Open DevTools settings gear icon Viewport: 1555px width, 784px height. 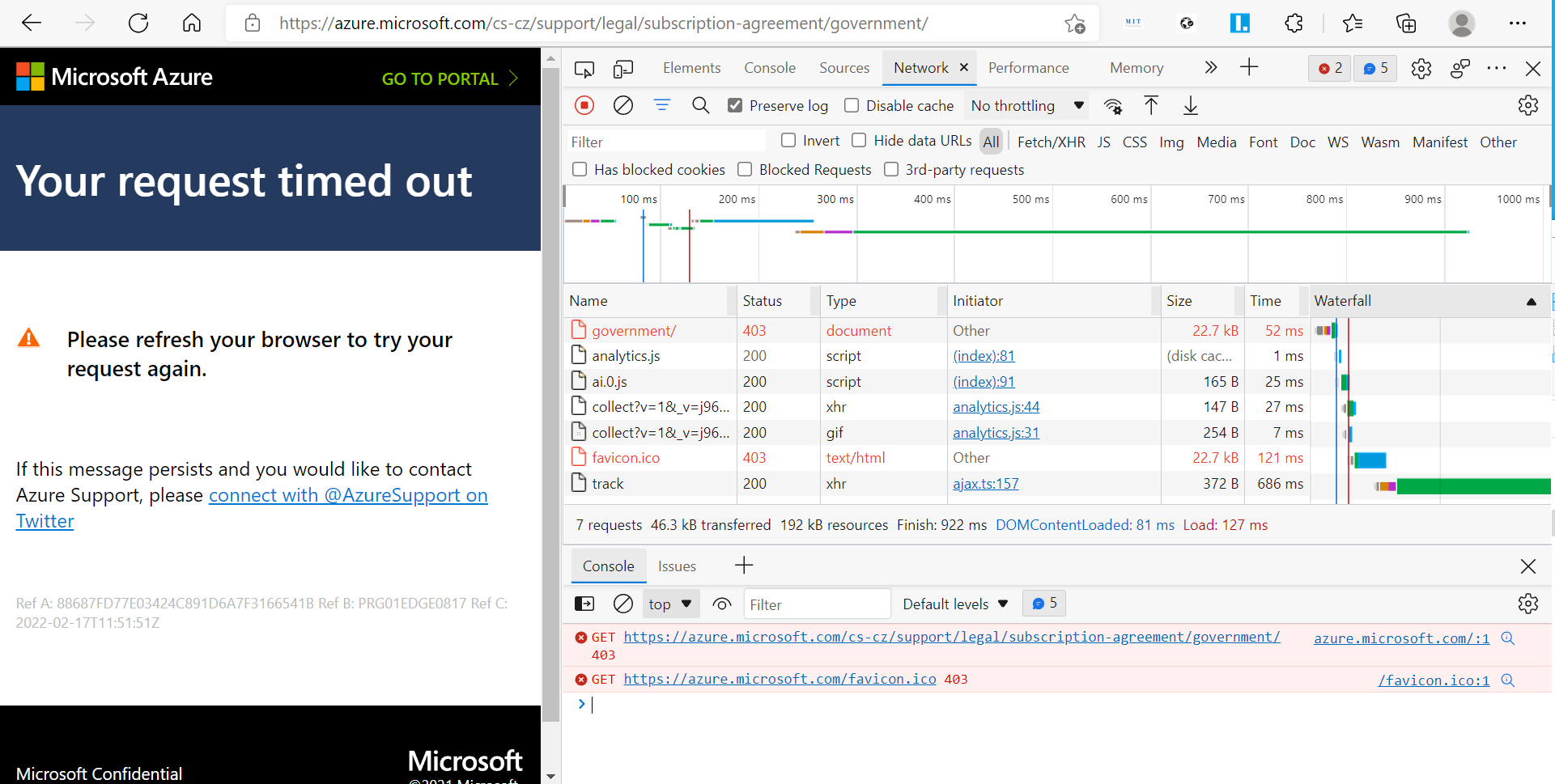(x=1421, y=69)
